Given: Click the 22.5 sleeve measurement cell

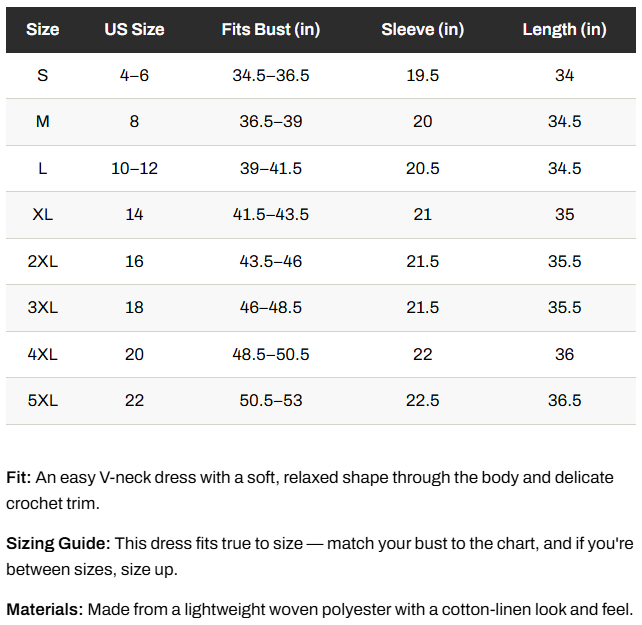Looking at the screenshot, I should [x=423, y=401].
